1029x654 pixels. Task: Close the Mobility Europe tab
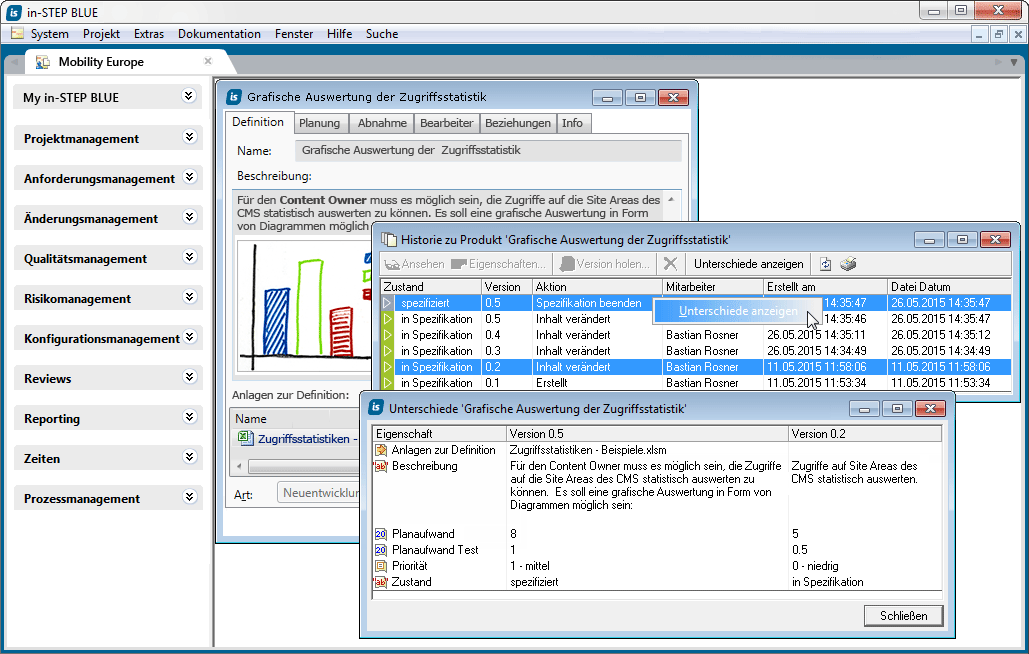point(208,61)
